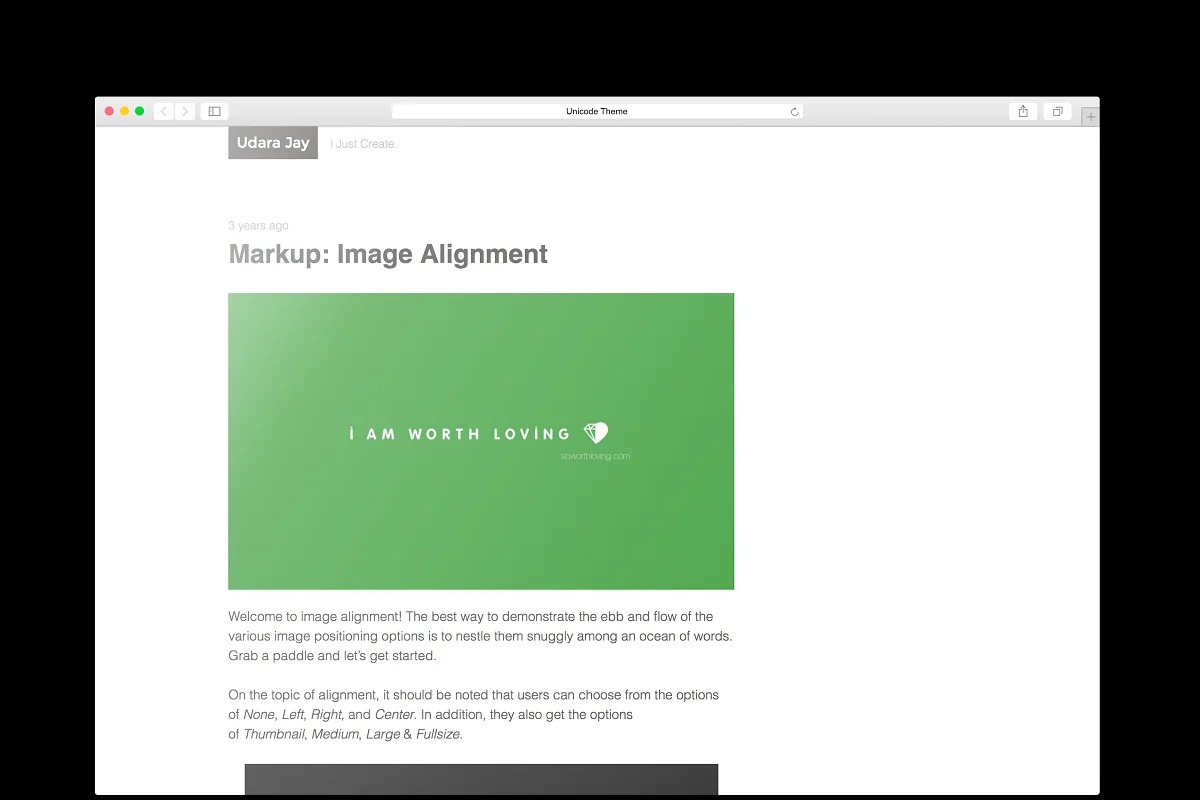
Task: Click the dark image at the page bottom
Action: [x=481, y=779]
